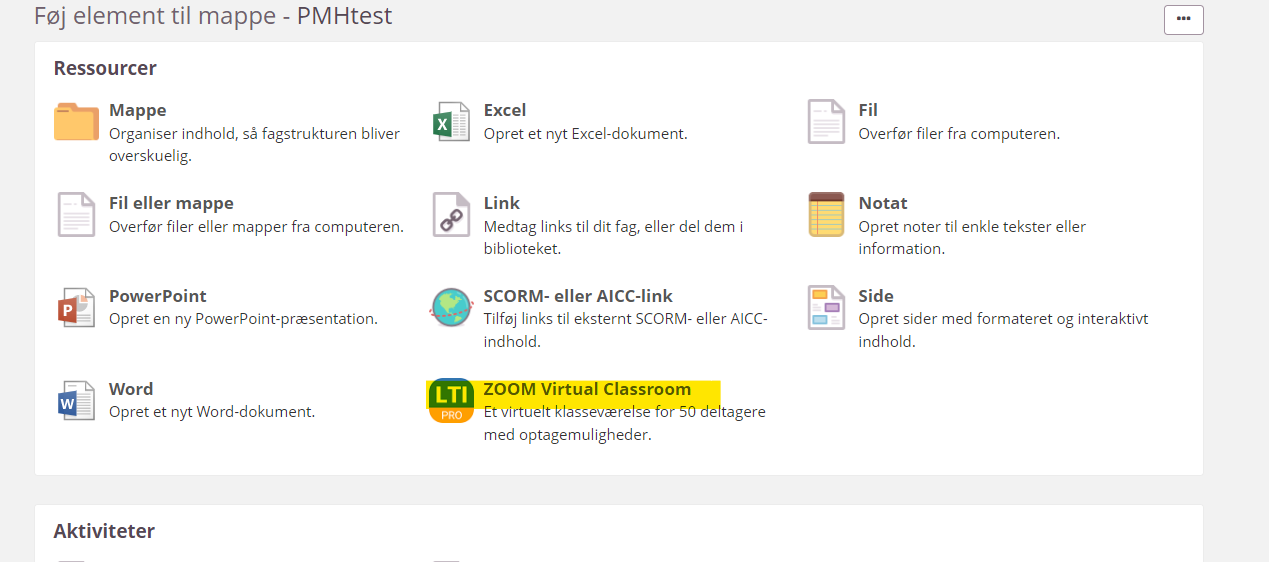
Task: Open the ZOOM Virtual Classroom link
Action: click(587, 389)
